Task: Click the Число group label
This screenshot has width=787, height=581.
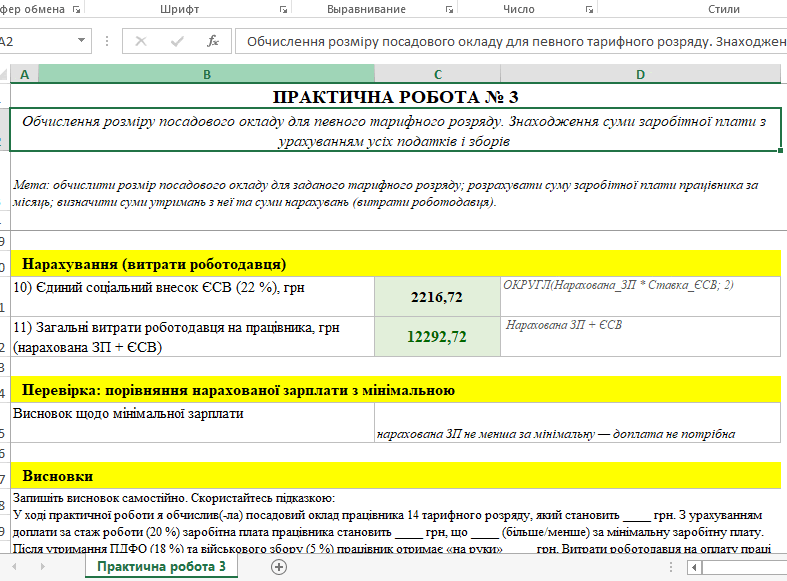Action: coord(518,9)
